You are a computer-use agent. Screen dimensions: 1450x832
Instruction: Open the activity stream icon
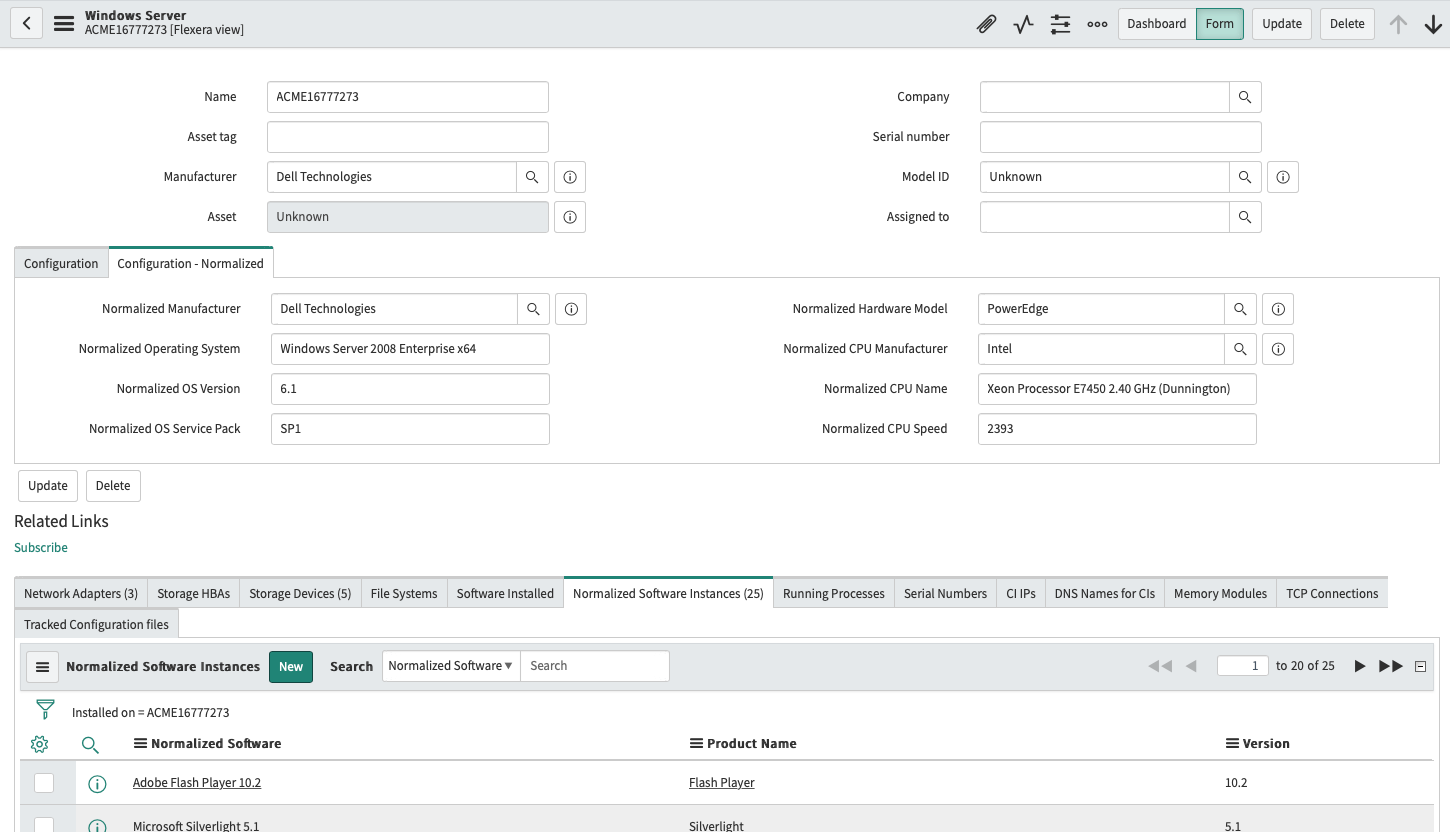coord(1023,24)
